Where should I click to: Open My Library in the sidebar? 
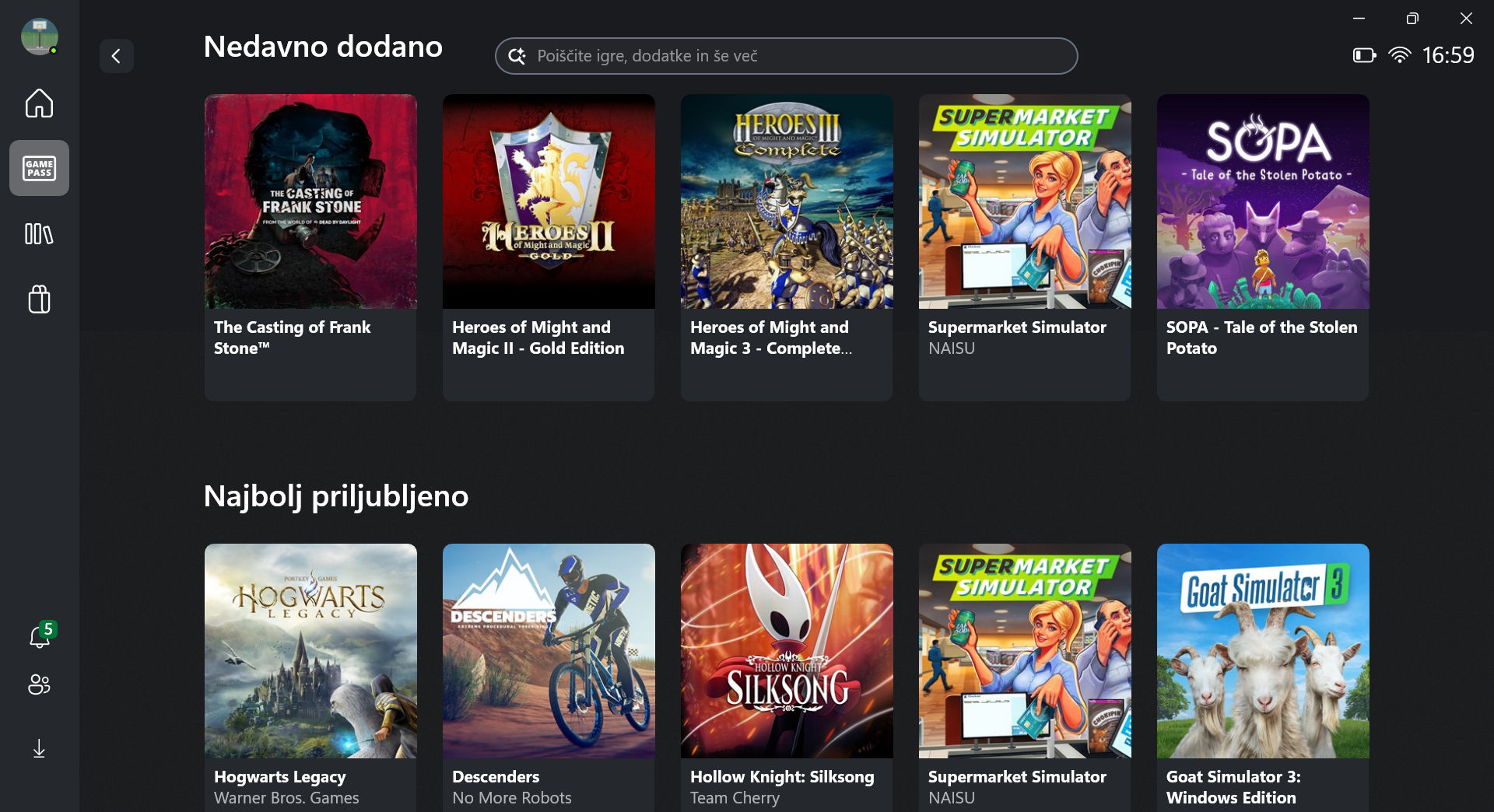tap(39, 234)
